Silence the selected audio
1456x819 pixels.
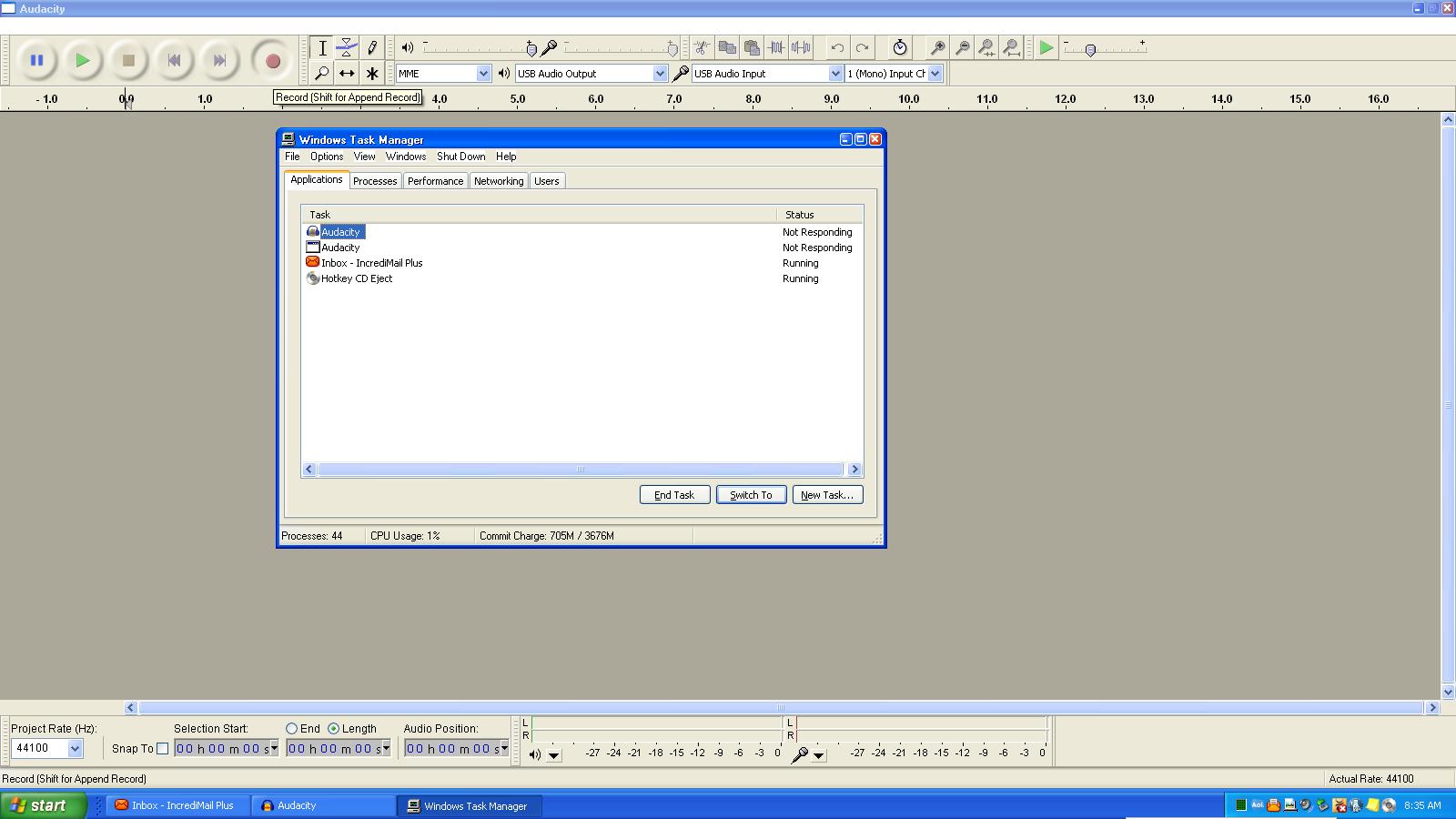[x=801, y=46]
